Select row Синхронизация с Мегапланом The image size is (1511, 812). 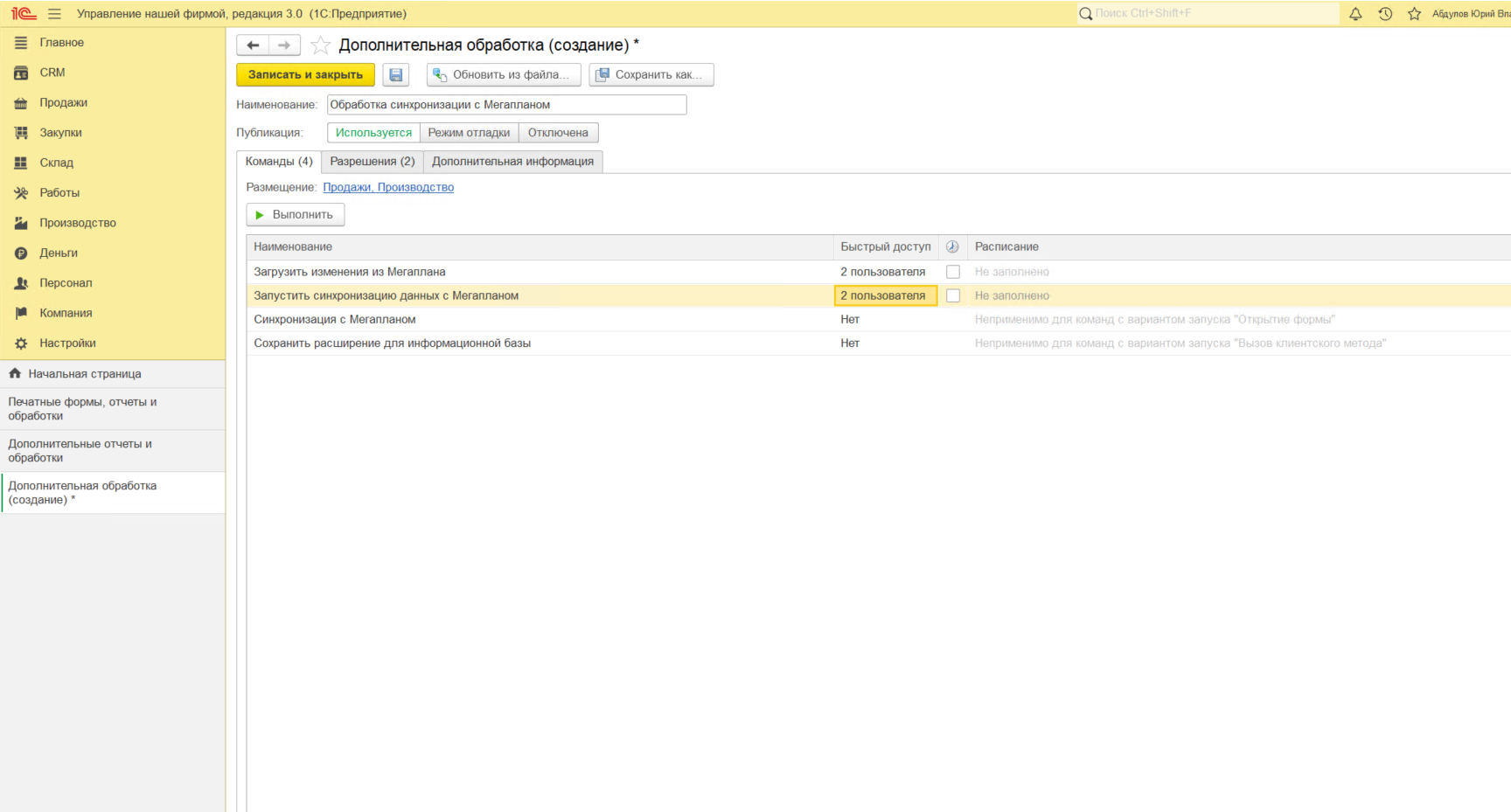tap(879, 319)
